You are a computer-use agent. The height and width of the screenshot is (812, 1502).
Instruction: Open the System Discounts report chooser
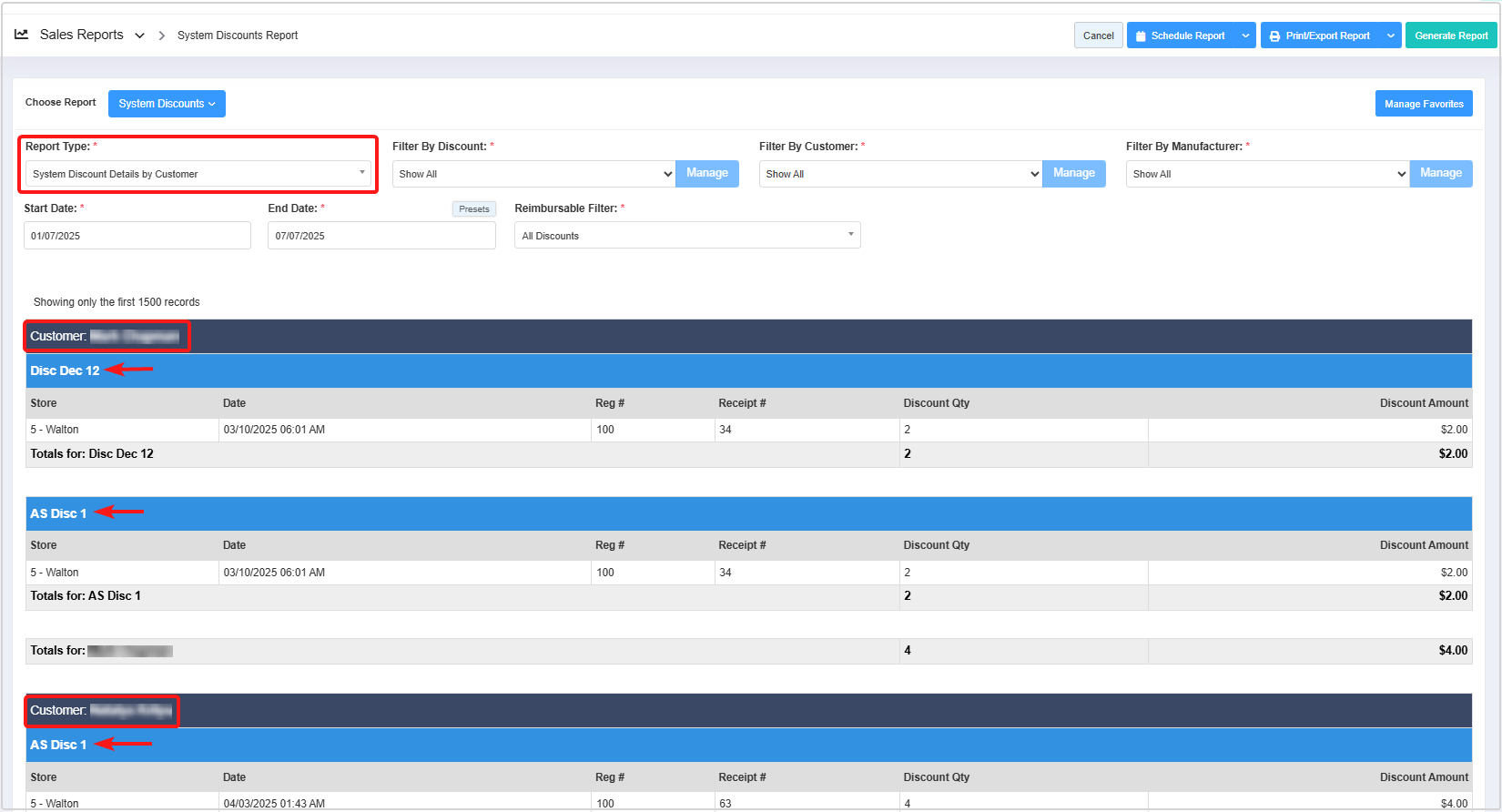coord(167,104)
